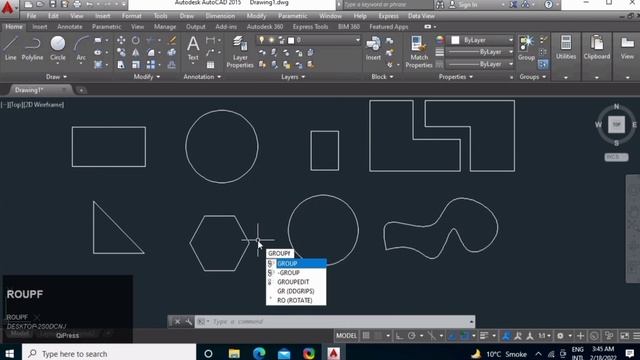The image size is (640, 360).
Task: Select the Mirror tool
Action: point(136,52)
